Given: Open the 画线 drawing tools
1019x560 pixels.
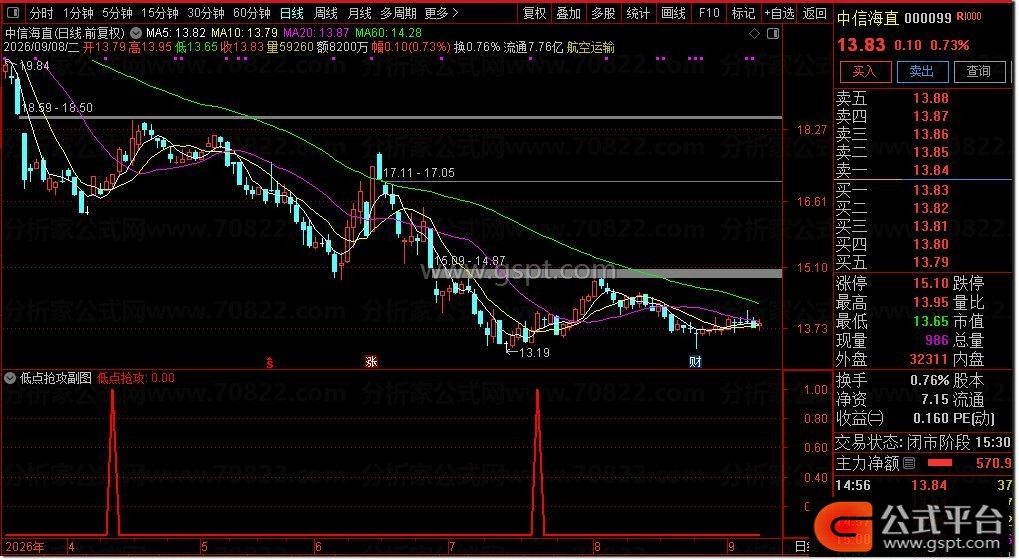Looking at the screenshot, I should point(673,12).
